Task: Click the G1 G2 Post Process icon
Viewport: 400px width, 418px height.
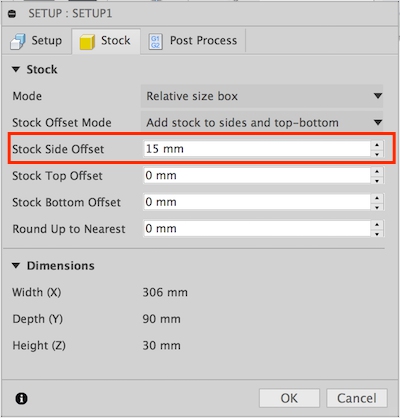Action: [x=155, y=42]
